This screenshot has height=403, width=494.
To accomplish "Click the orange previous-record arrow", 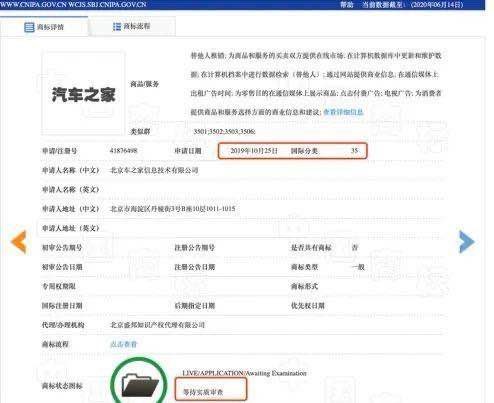I will (x=19, y=242).
